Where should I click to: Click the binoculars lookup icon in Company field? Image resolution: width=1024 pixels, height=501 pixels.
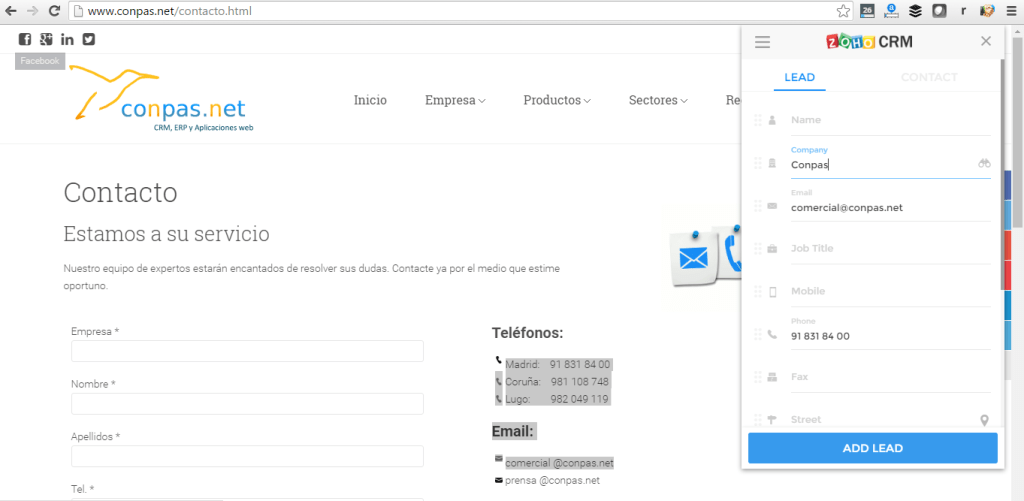coord(984,163)
